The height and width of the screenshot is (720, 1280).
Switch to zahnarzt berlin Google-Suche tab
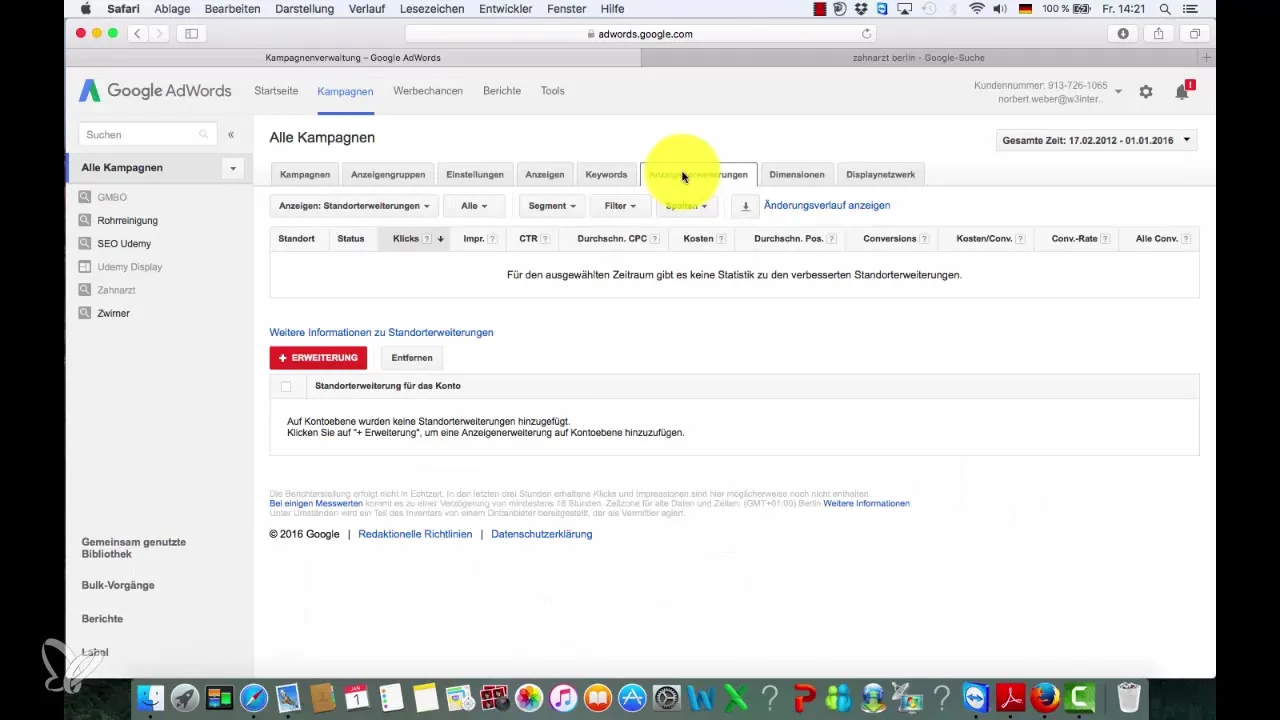920,58
